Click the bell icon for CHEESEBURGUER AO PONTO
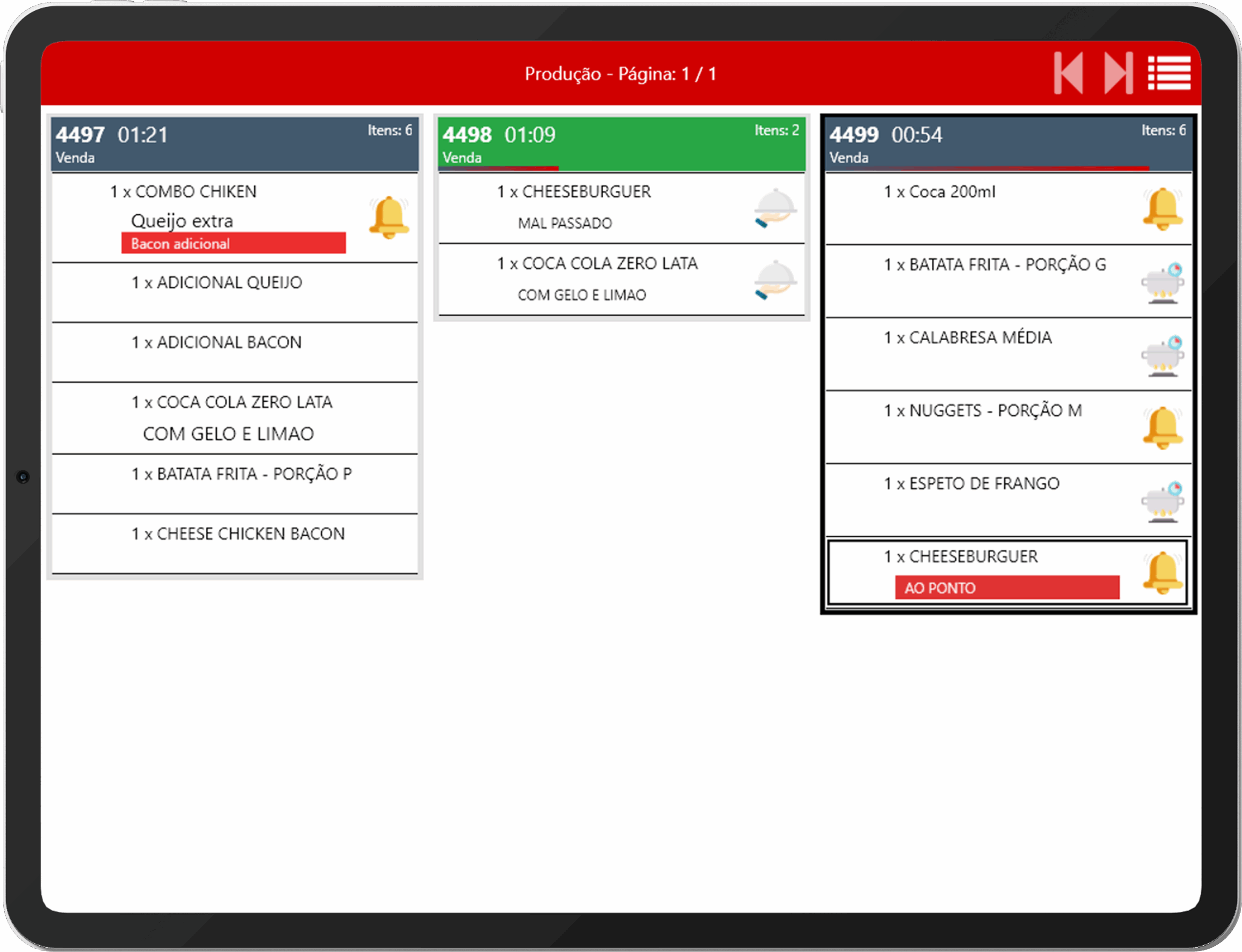The width and height of the screenshot is (1242, 952). point(1162,573)
